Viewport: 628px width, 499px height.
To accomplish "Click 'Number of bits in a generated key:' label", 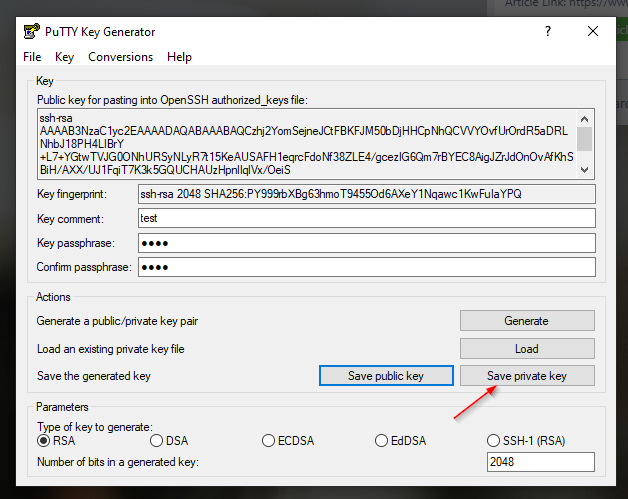I will pyautogui.click(x=118, y=462).
